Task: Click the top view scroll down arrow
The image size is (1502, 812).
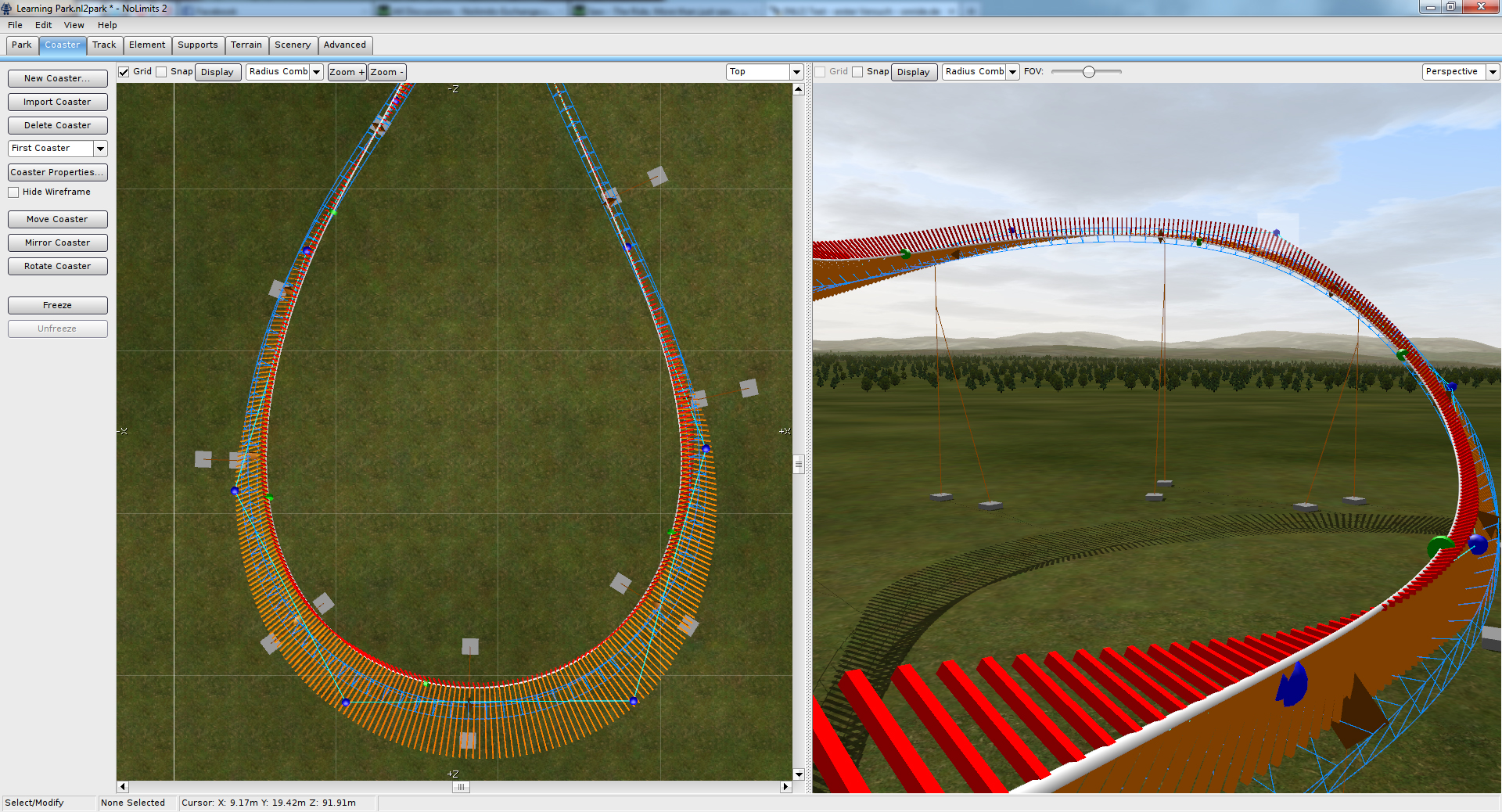Action: [798, 774]
